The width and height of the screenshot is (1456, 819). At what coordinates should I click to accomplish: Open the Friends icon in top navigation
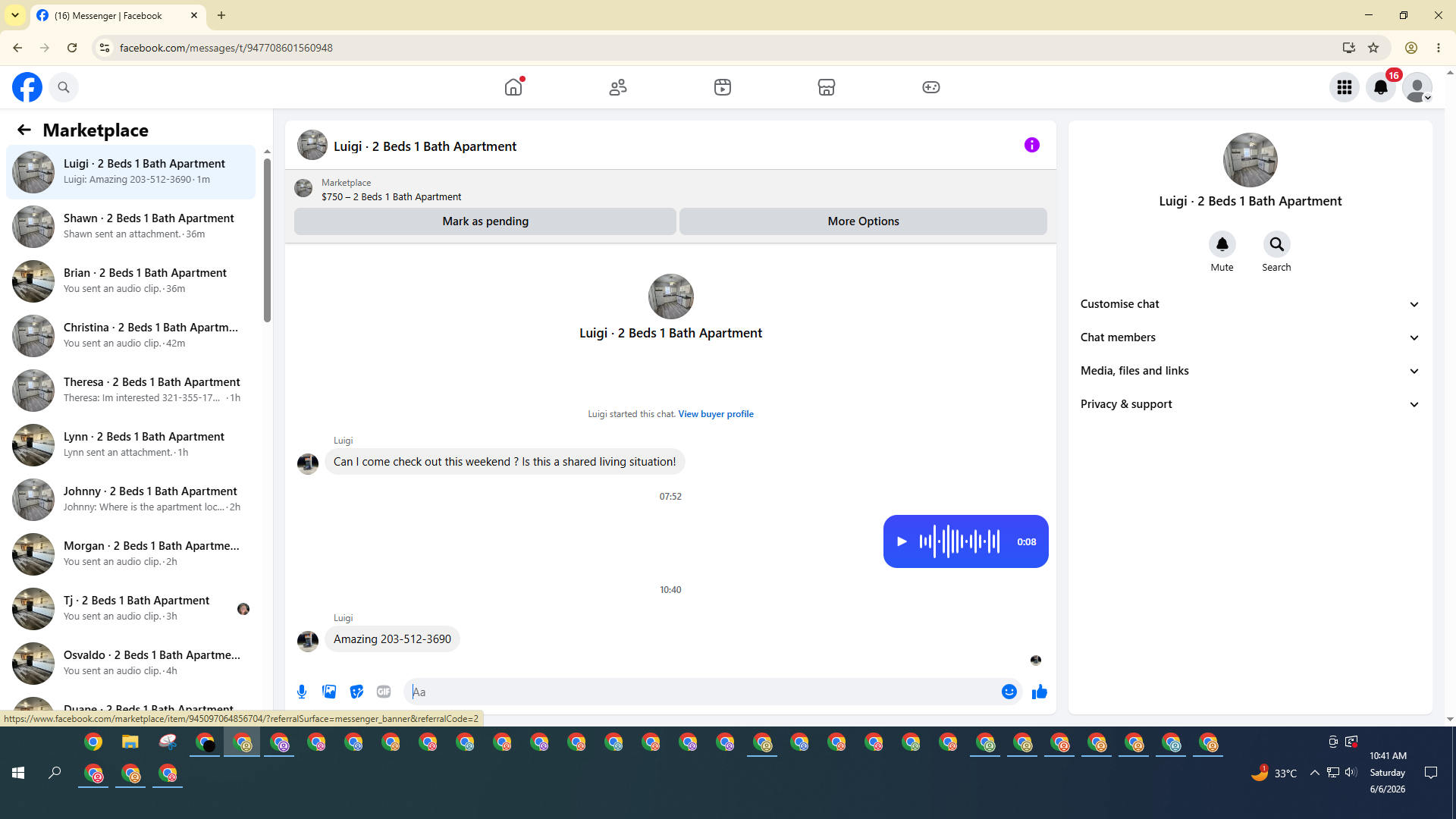(618, 87)
